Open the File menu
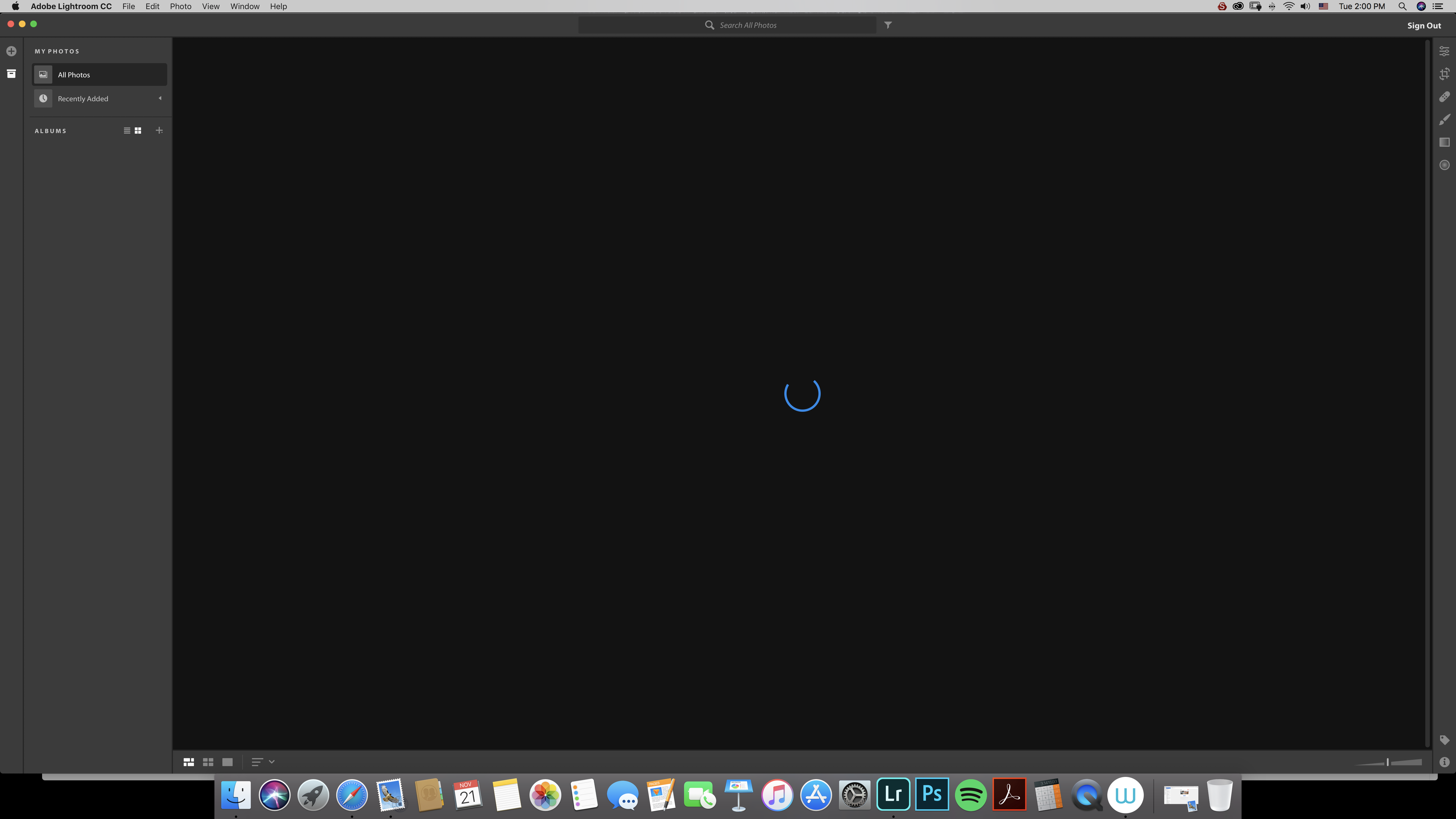The height and width of the screenshot is (819, 1456). [x=128, y=6]
